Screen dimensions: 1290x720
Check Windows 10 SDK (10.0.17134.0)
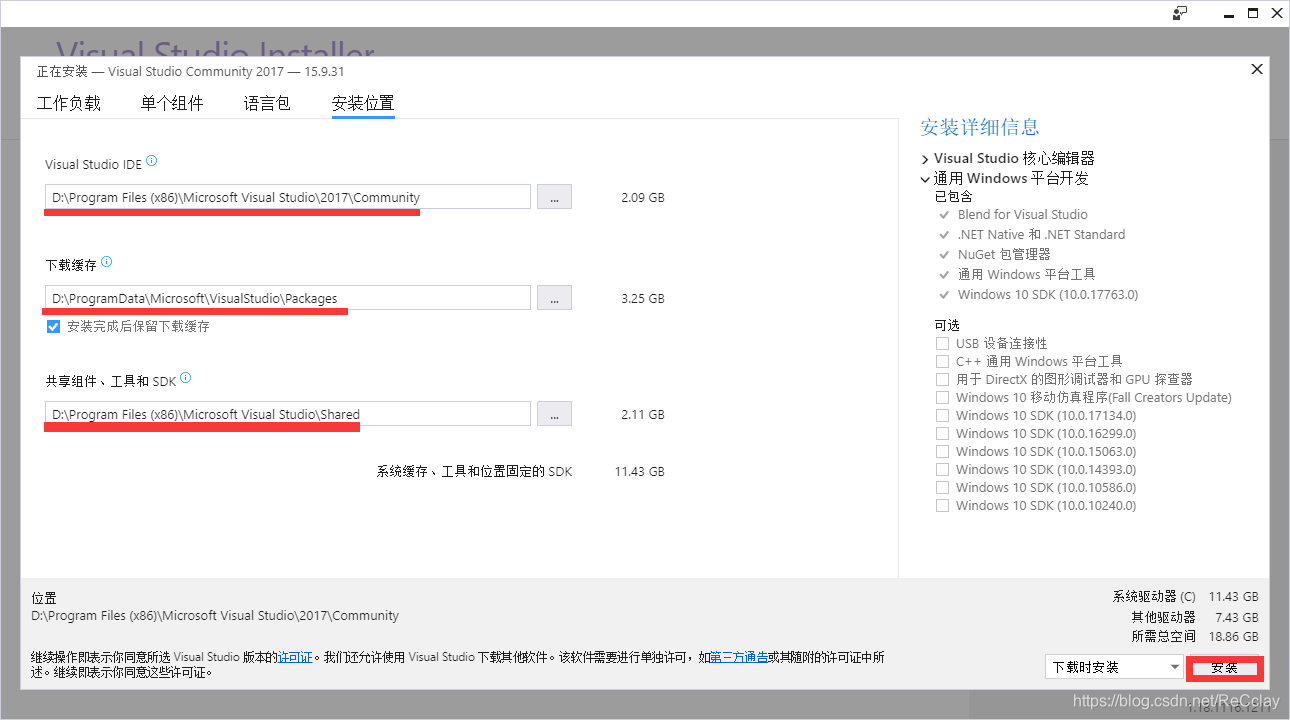(x=942, y=415)
